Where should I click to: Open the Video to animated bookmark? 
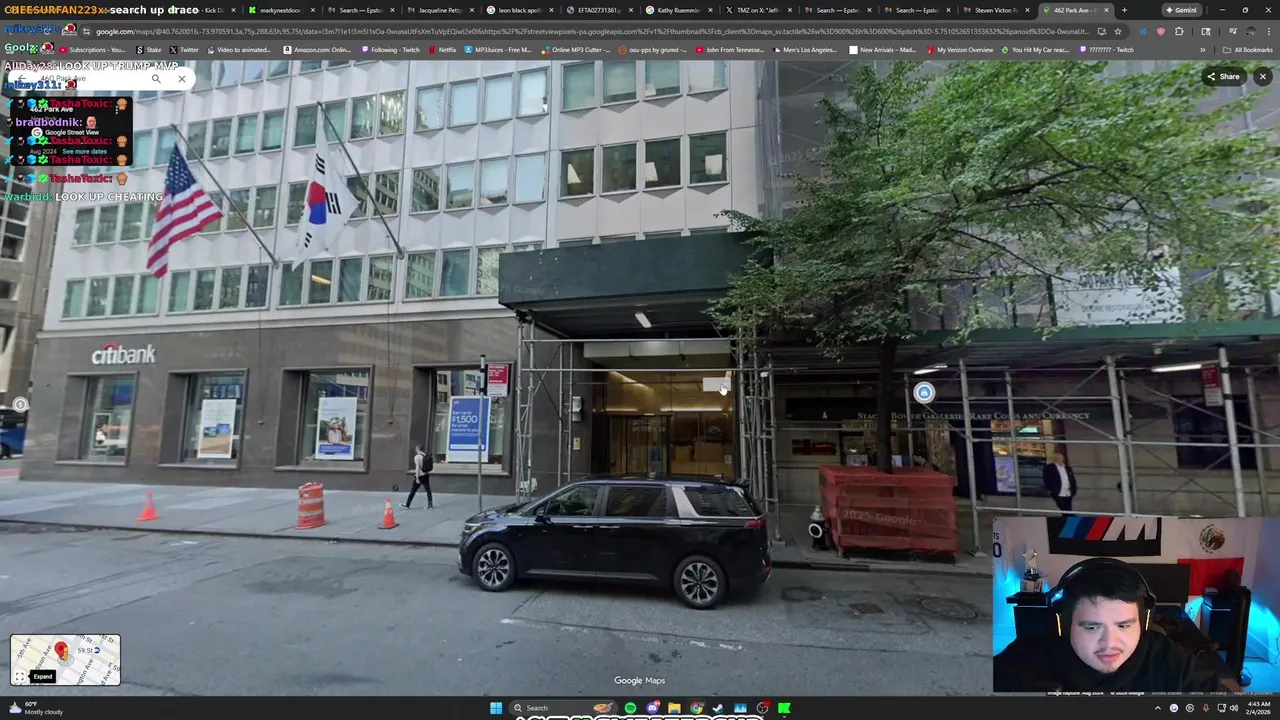pyautogui.click(x=238, y=50)
